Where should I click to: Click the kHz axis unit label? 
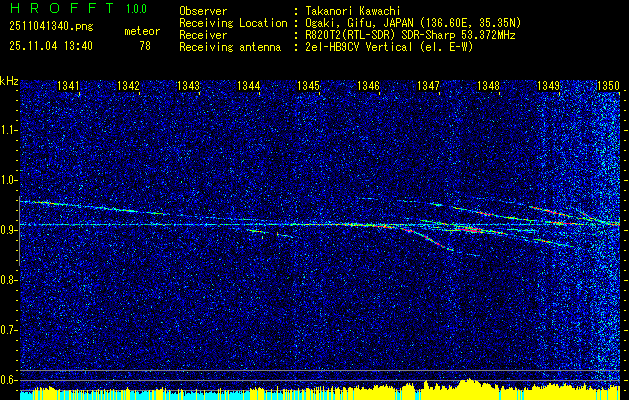tap(9, 81)
